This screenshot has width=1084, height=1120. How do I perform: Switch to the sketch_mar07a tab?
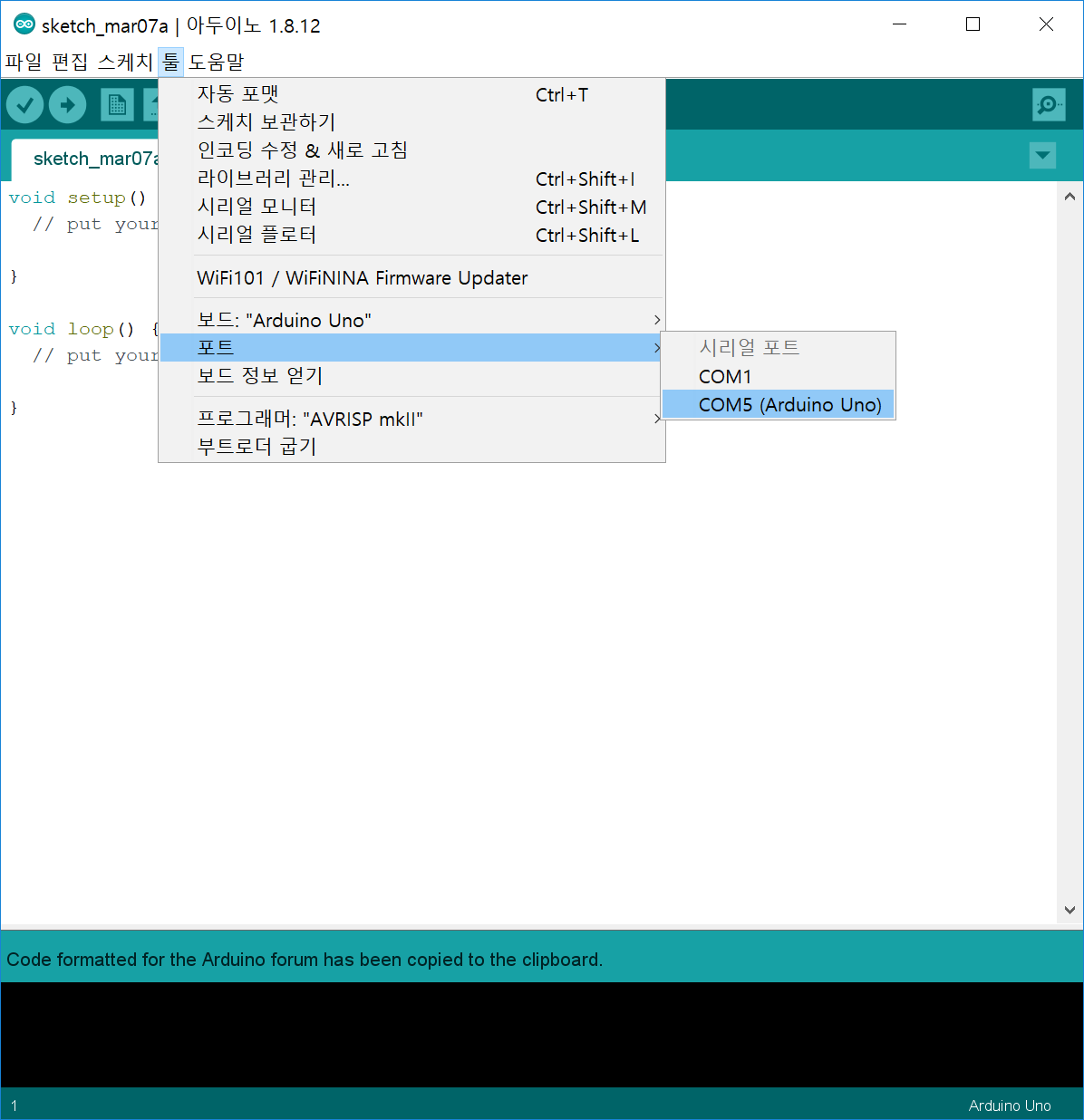(x=86, y=159)
